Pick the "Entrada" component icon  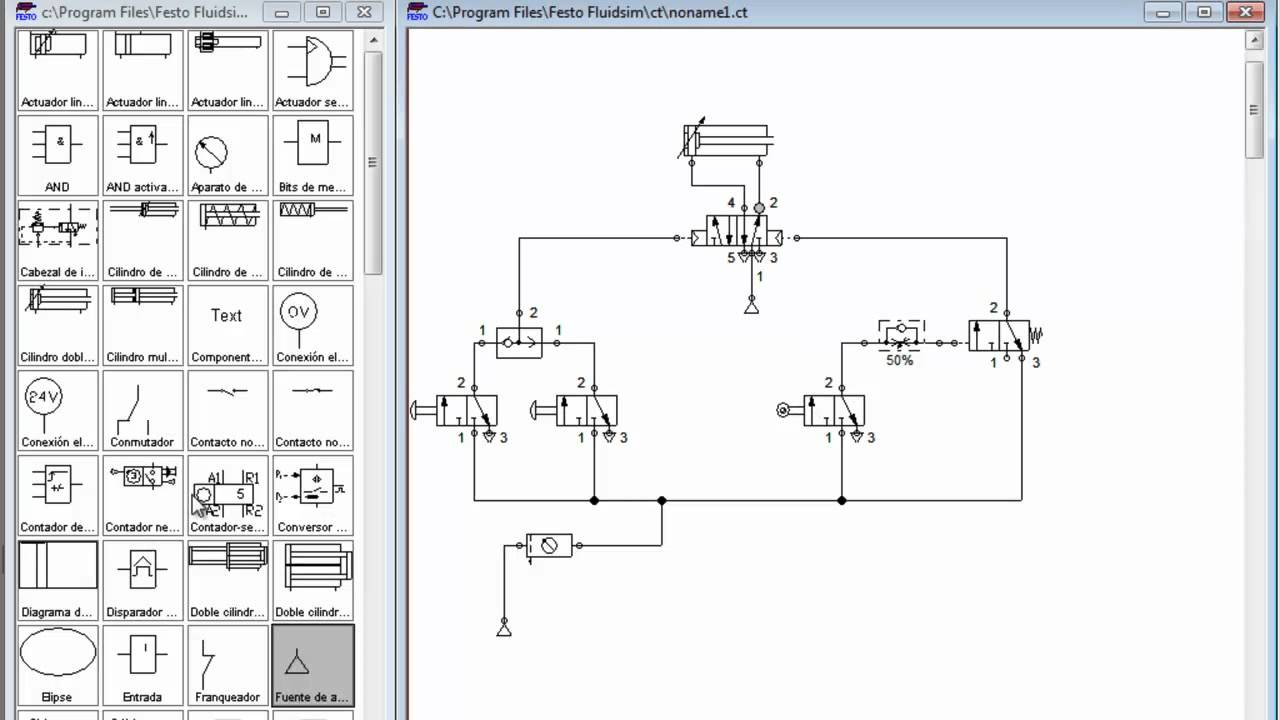pos(142,665)
